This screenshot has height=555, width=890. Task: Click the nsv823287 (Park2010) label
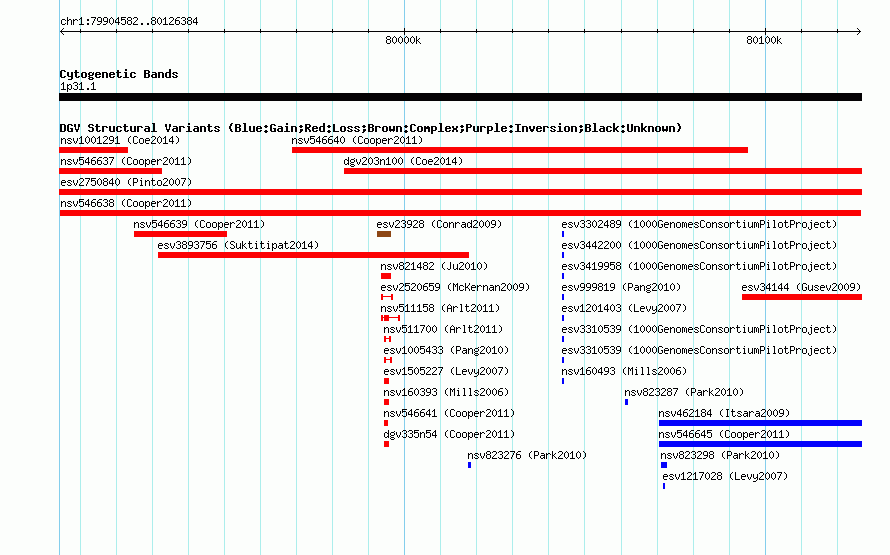point(684,392)
